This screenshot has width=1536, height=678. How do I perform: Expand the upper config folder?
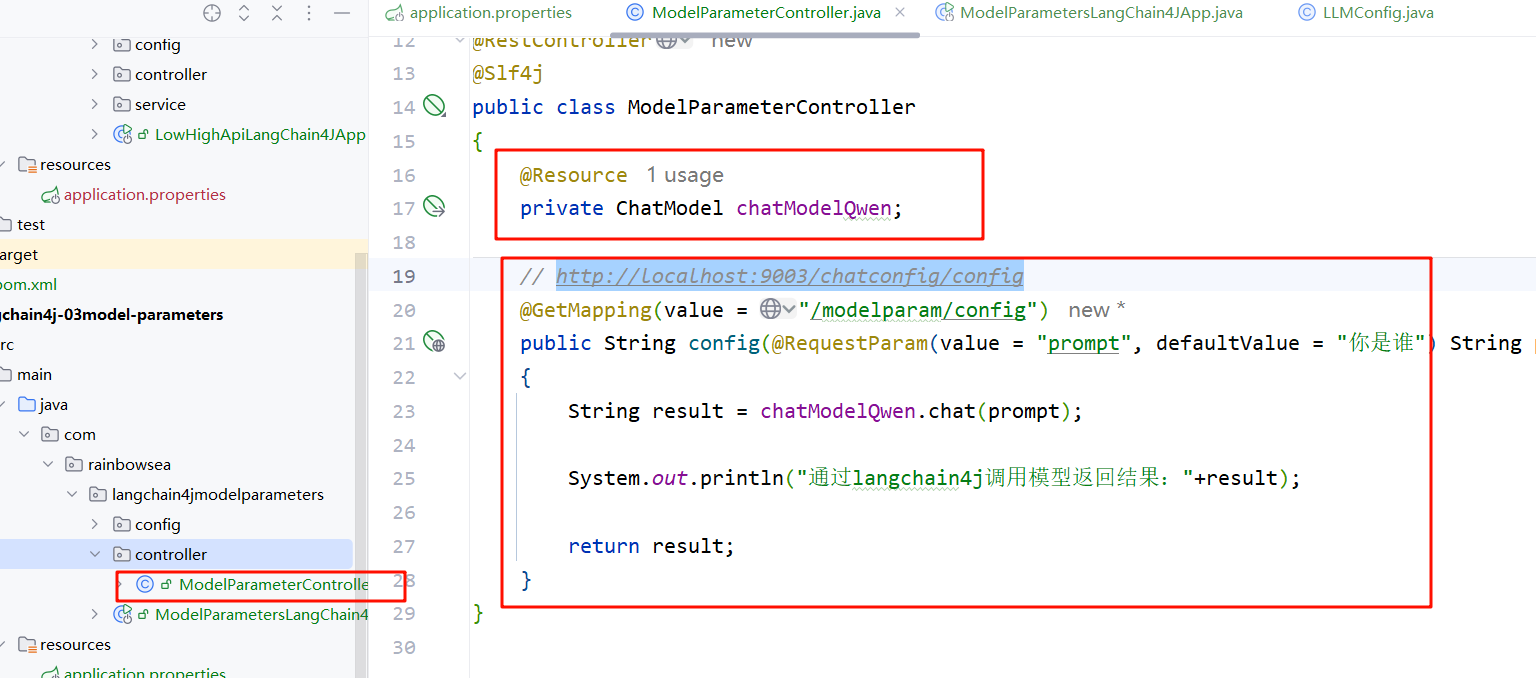pos(95,44)
